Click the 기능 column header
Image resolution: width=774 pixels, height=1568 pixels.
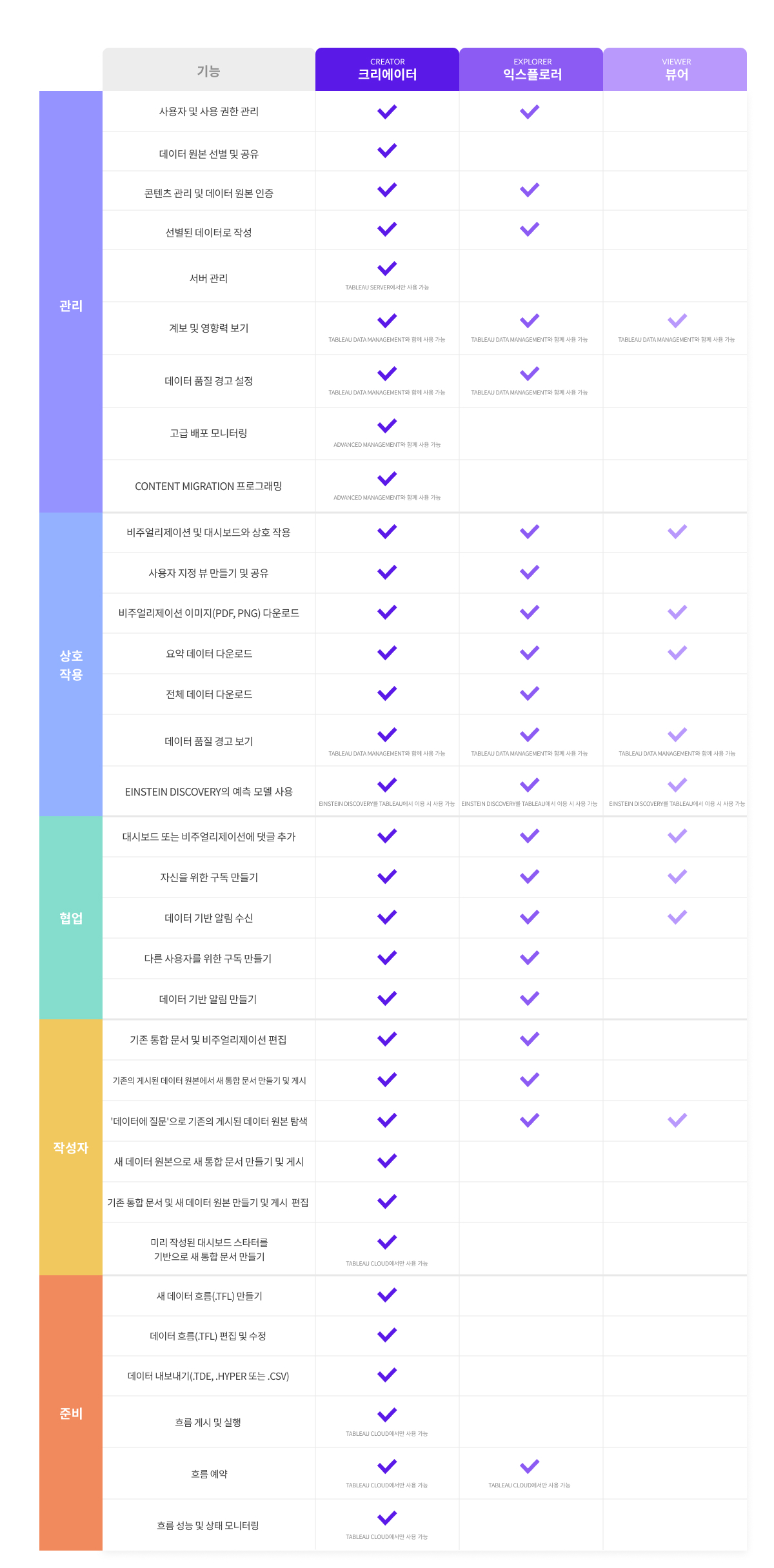208,71
